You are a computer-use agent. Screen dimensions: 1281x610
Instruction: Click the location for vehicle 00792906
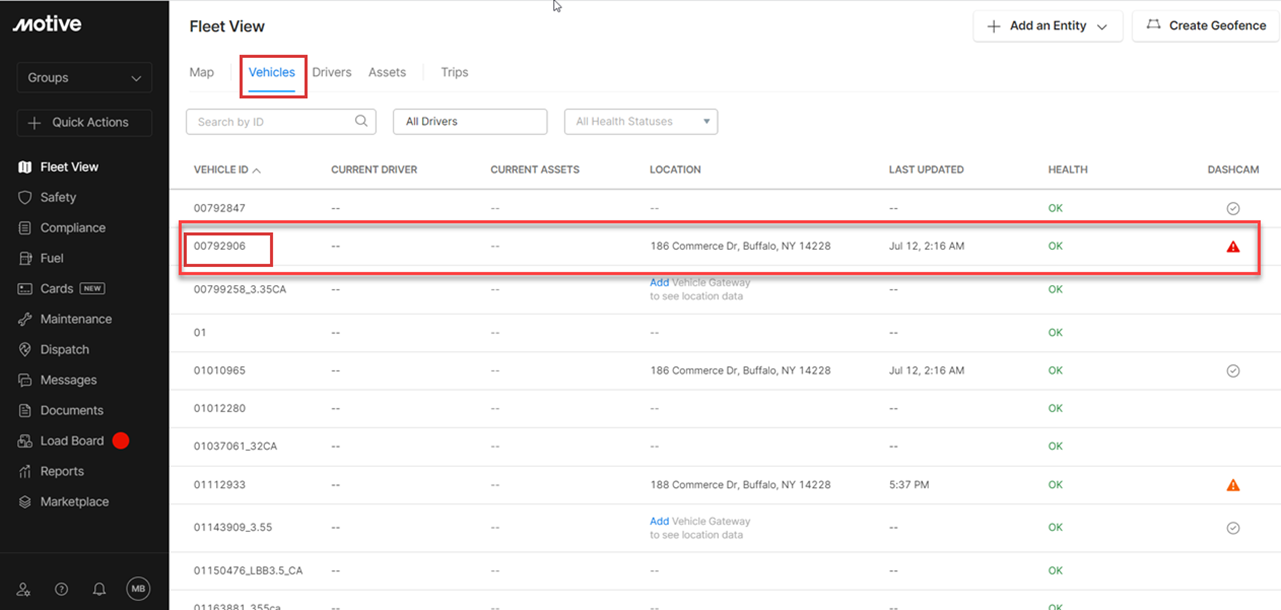[740, 246]
